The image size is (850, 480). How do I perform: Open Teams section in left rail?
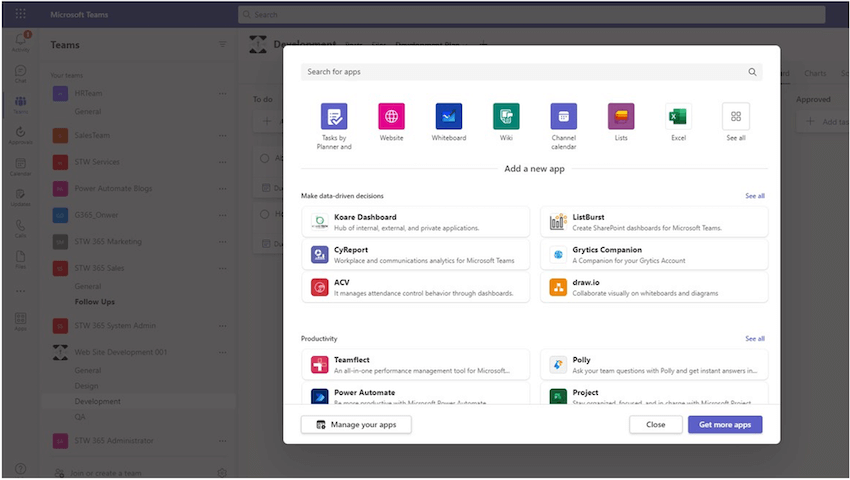coord(21,105)
